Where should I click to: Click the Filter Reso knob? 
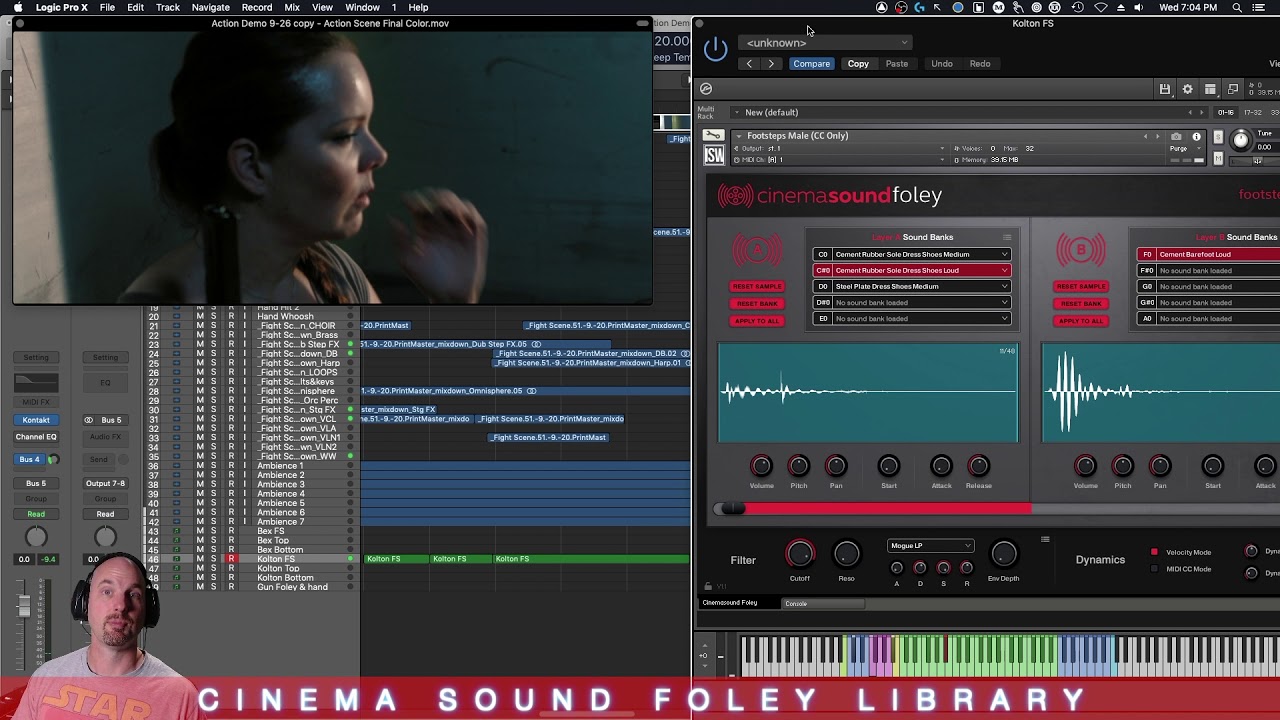point(846,554)
